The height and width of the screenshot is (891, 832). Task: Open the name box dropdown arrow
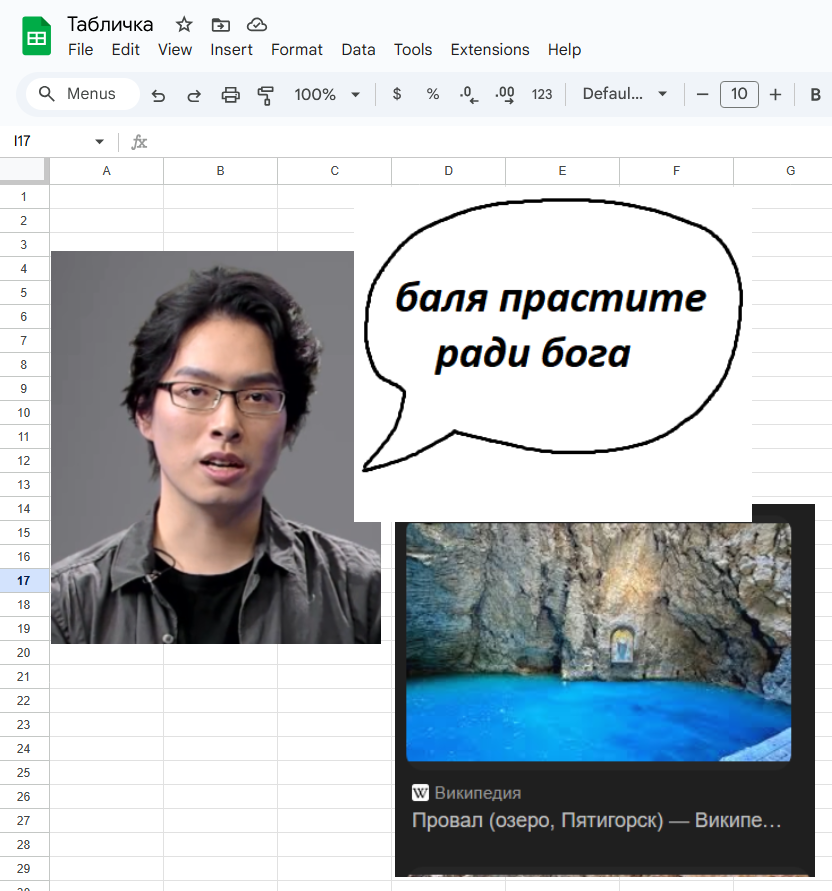[99, 142]
